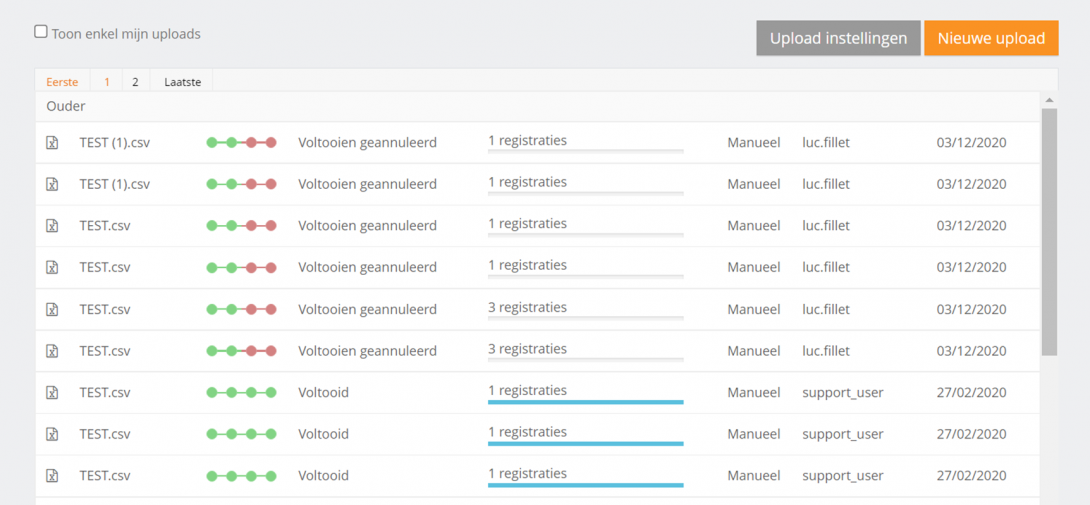The image size is (1090, 505).
Task: Click the file icon of the first TEST (1).csv row
Action: tap(52, 143)
